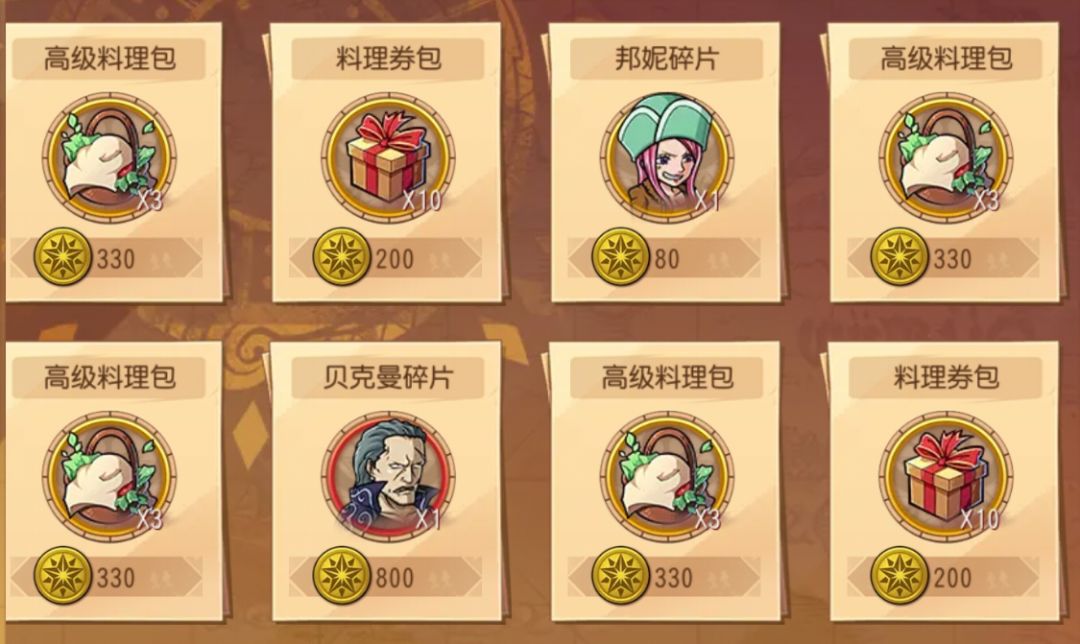Click food bag icon right of 贝克曼碎片 card
Viewport: 1080px width, 644px height.
pyautogui.click(x=666, y=475)
